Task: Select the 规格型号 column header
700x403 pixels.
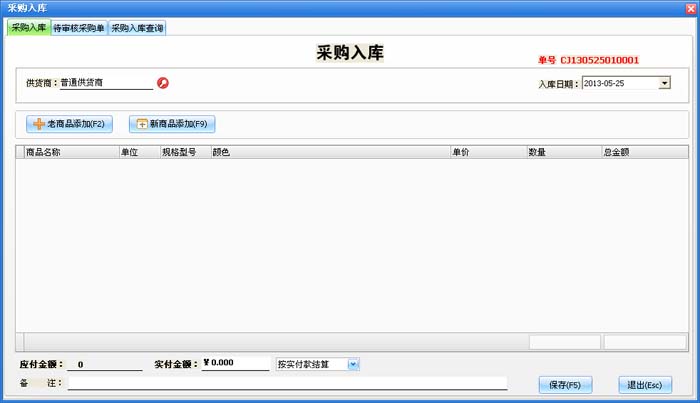Action: click(x=185, y=152)
